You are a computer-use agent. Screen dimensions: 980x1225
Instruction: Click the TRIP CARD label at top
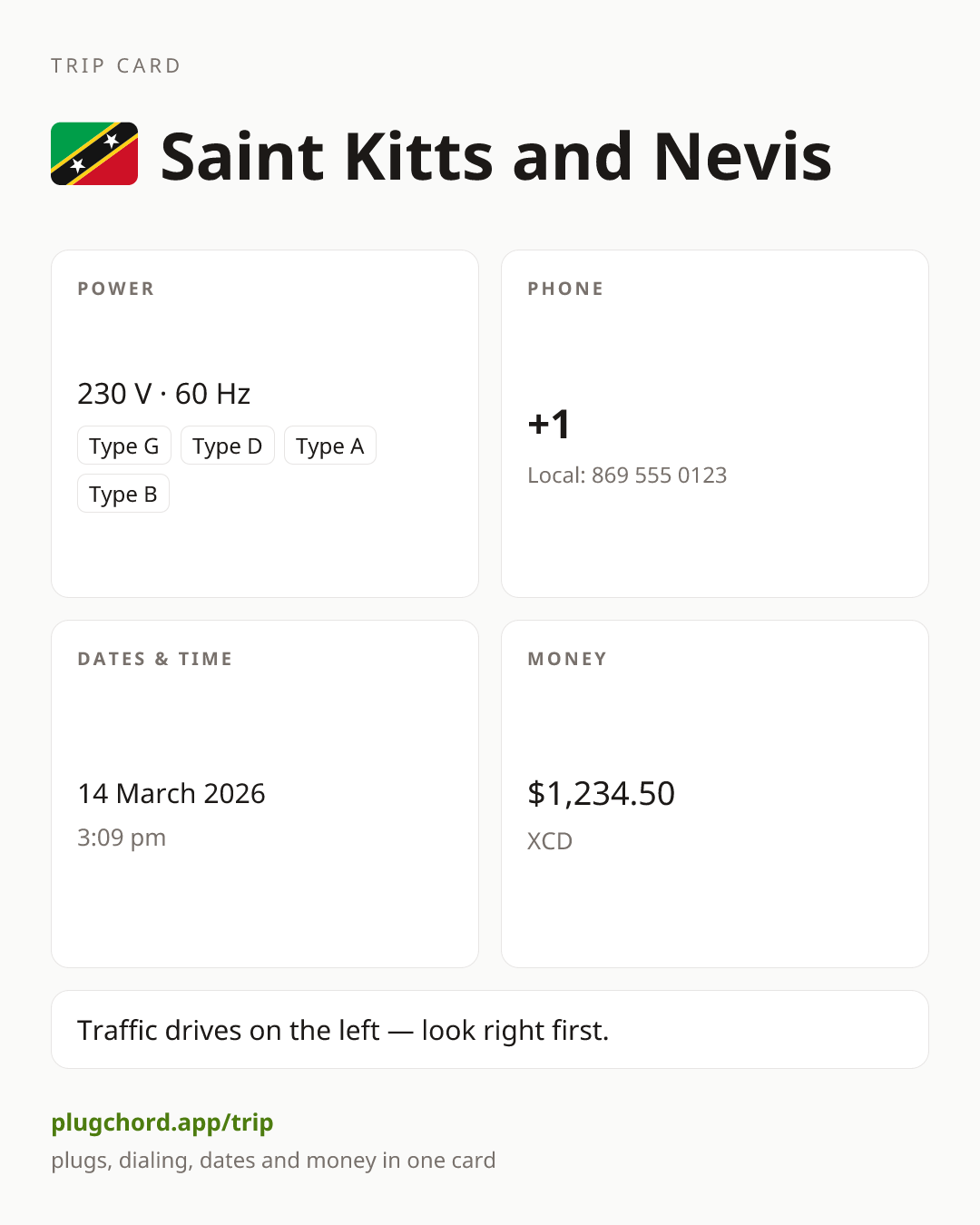coord(116,65)
